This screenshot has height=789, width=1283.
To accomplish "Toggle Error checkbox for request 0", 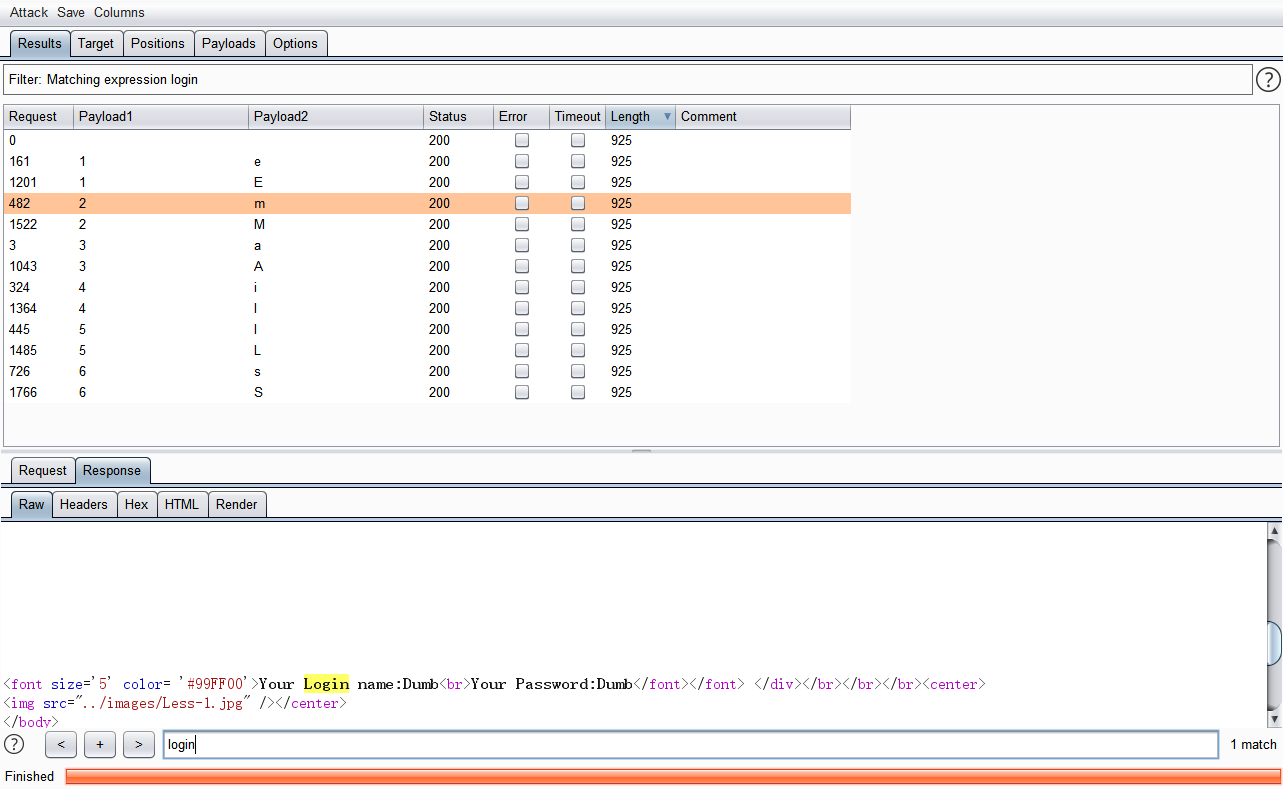I will coord(522,141).
